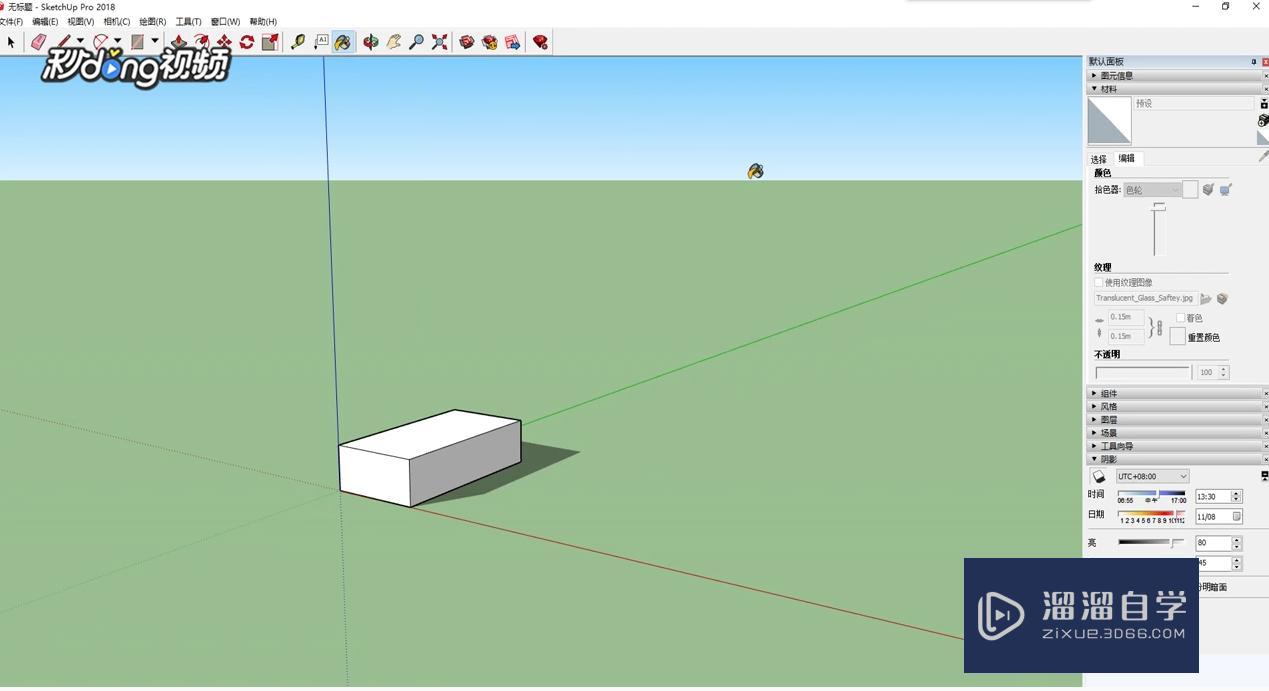Viewport: 1269px width, 691px height.
Task: Open the 拾色器 color picker dropdown
Action: coord(1152,190)
